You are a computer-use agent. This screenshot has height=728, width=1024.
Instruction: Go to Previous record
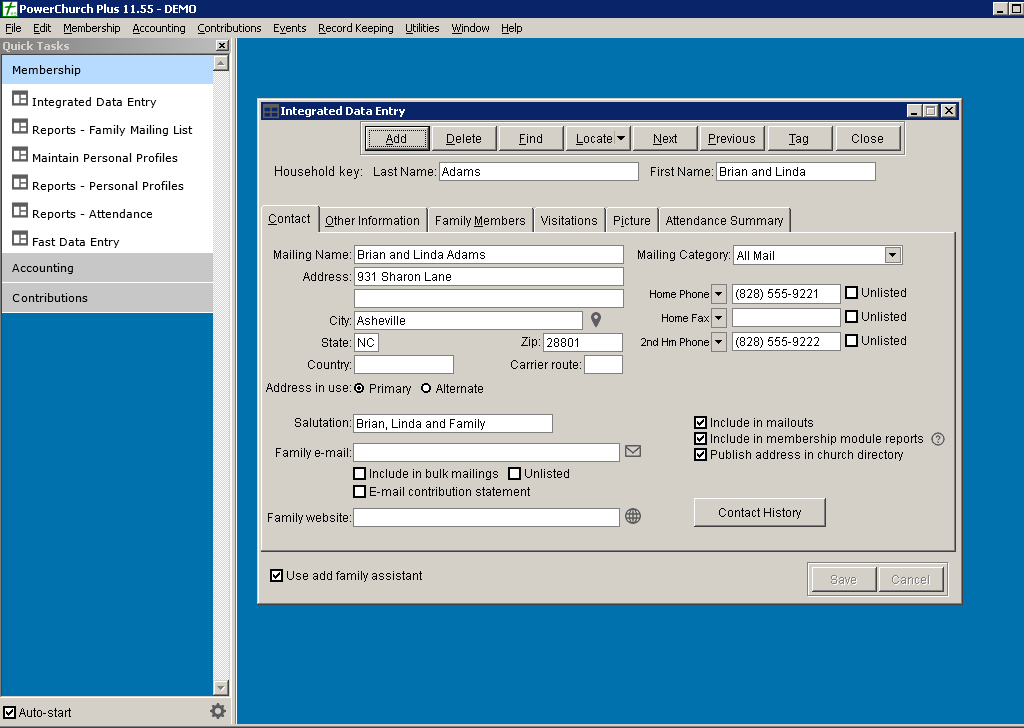pos(731,138)
